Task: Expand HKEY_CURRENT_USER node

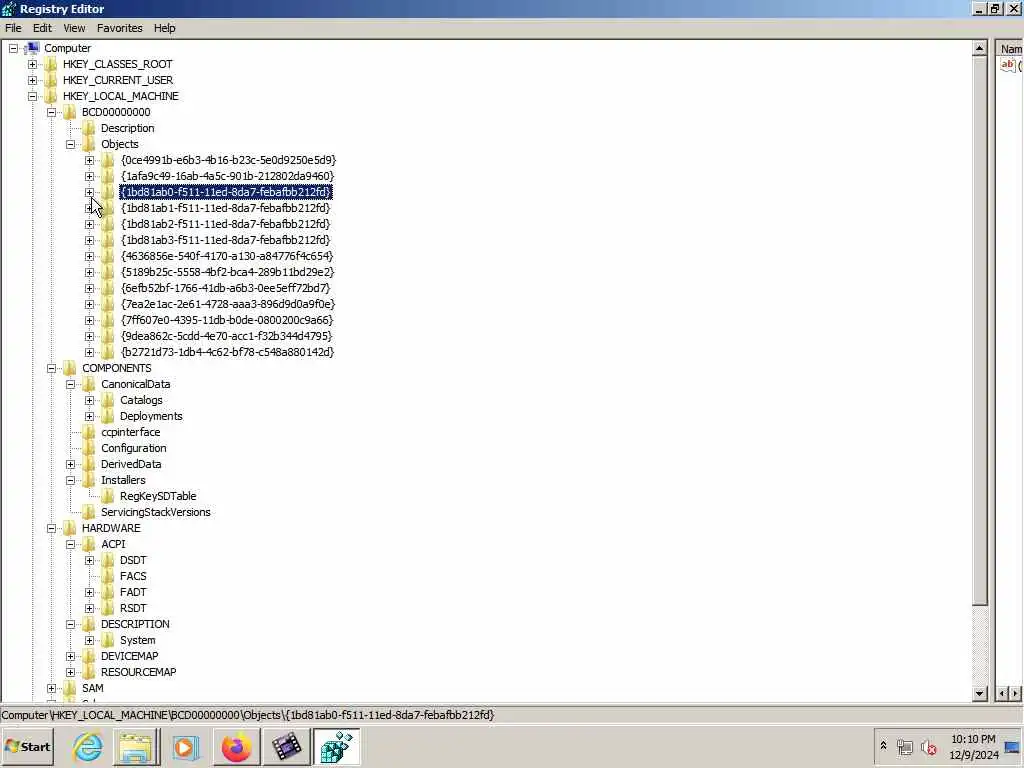Action: pos(33,80)
